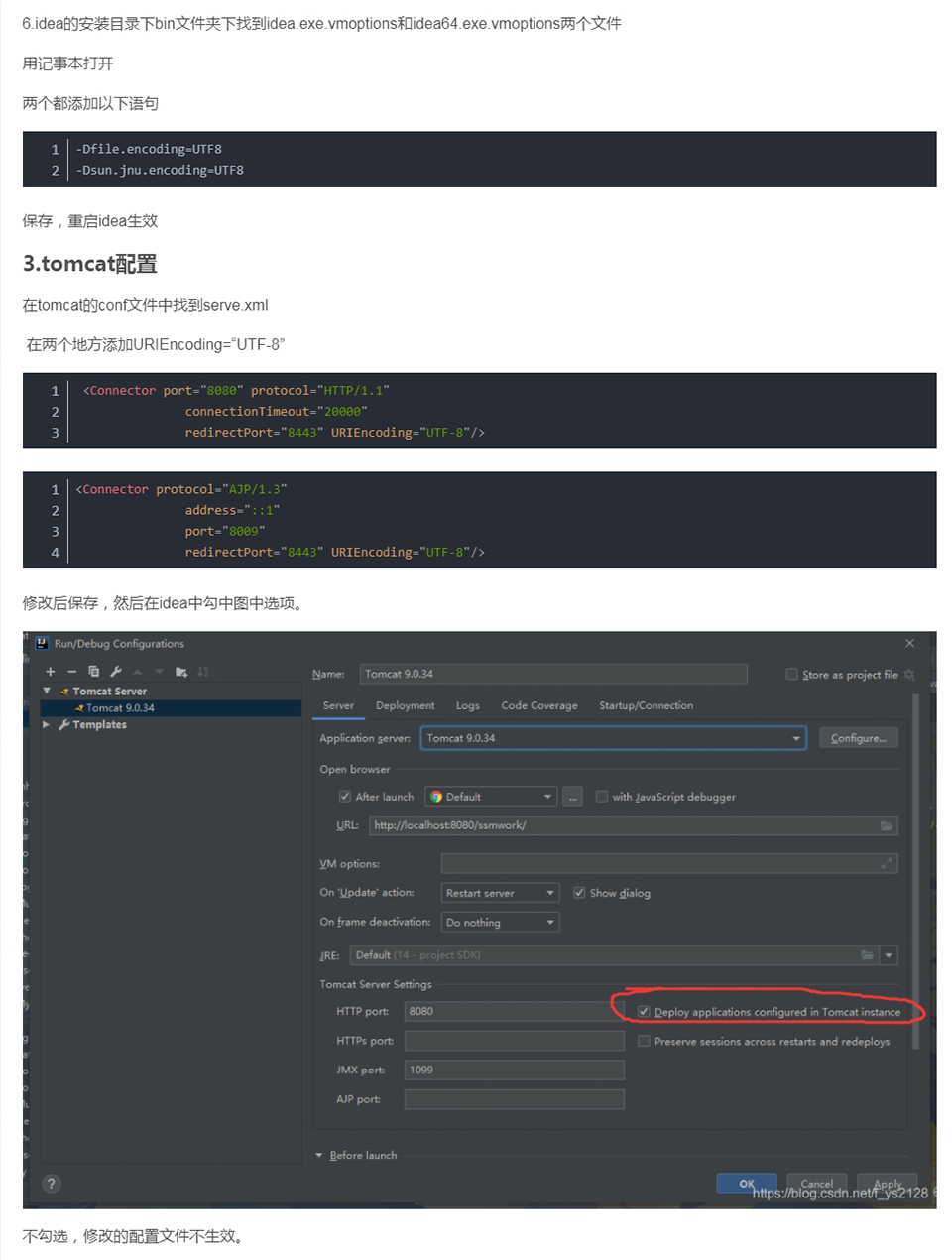Collapse the Tomcat Server tree node
Viewport: 952px width, 1260px height.
pos(47,691)
